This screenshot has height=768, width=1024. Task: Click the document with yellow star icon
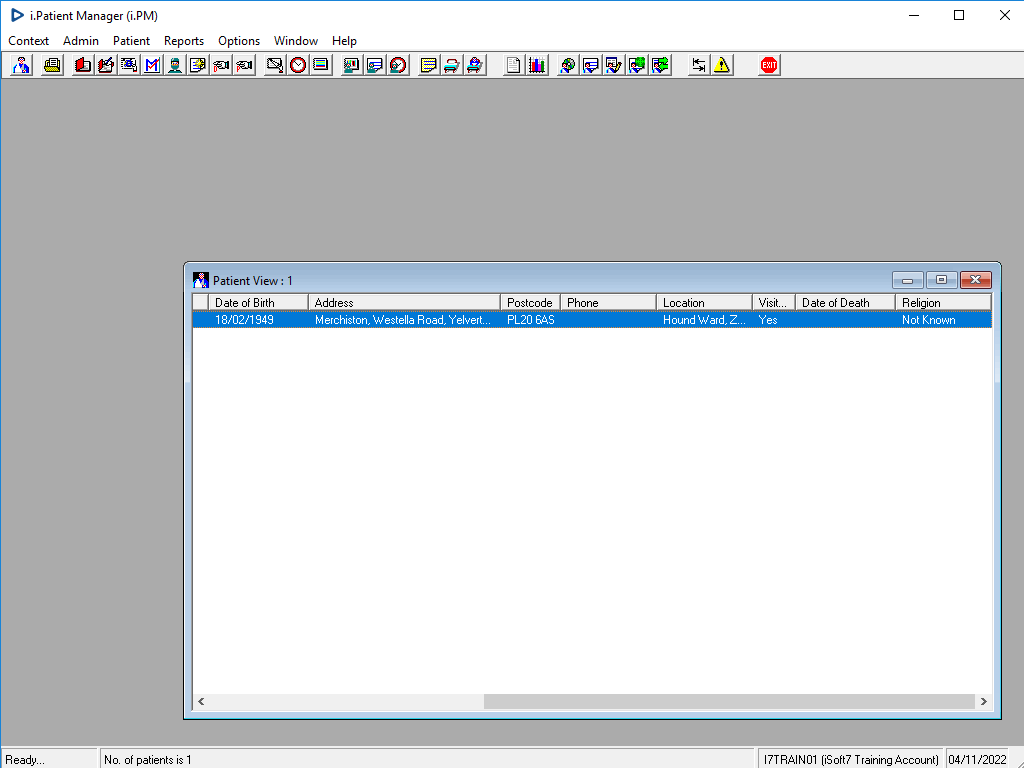tap(198, 65)
